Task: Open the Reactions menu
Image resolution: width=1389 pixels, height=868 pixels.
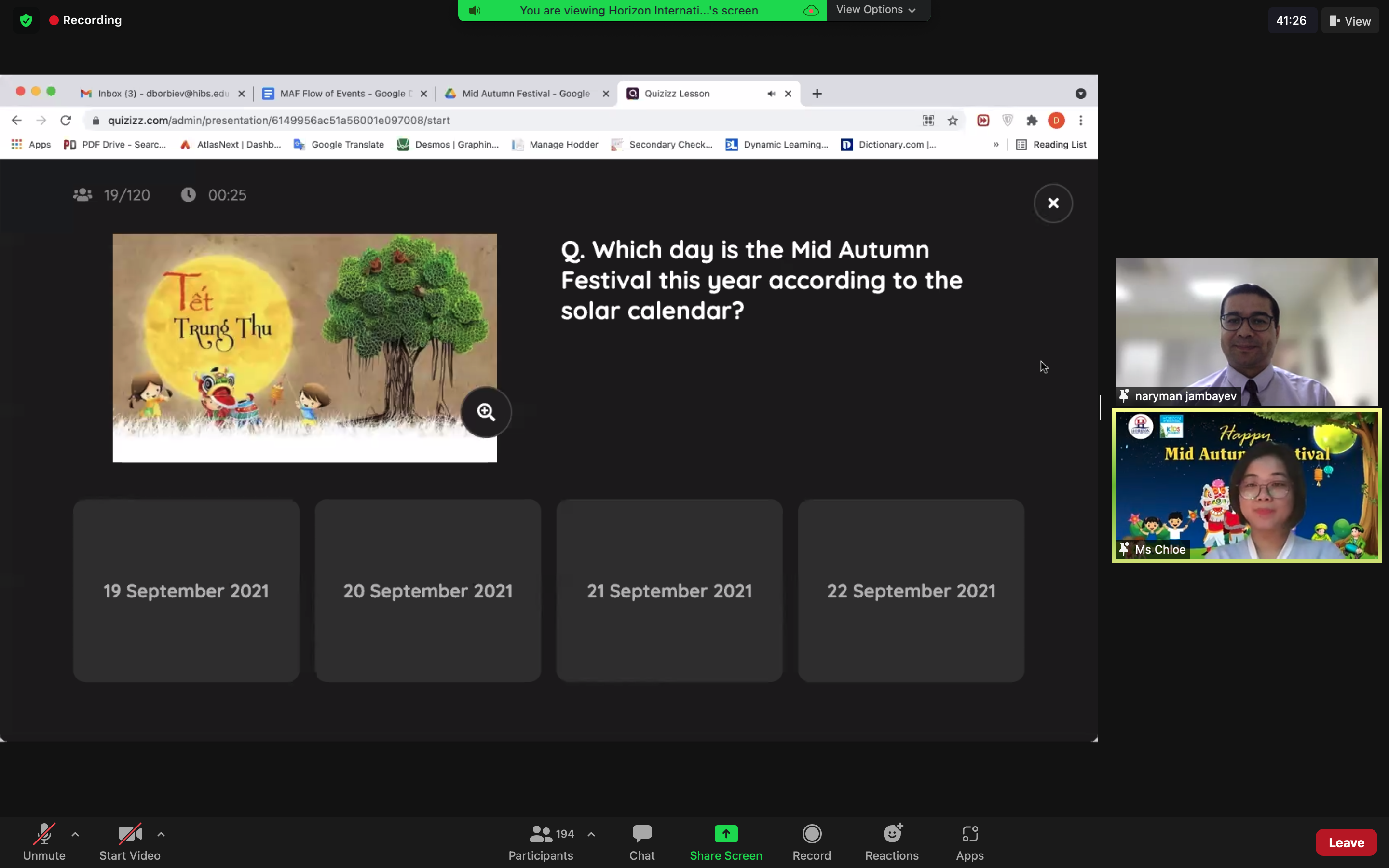Action: tap(892, 841)
